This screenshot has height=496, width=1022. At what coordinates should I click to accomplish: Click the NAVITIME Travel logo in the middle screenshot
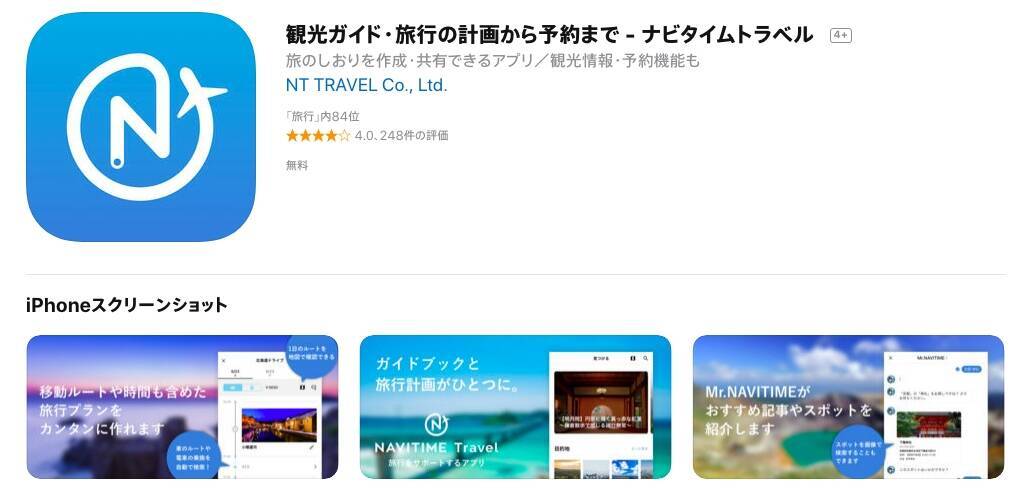point(437,424)
